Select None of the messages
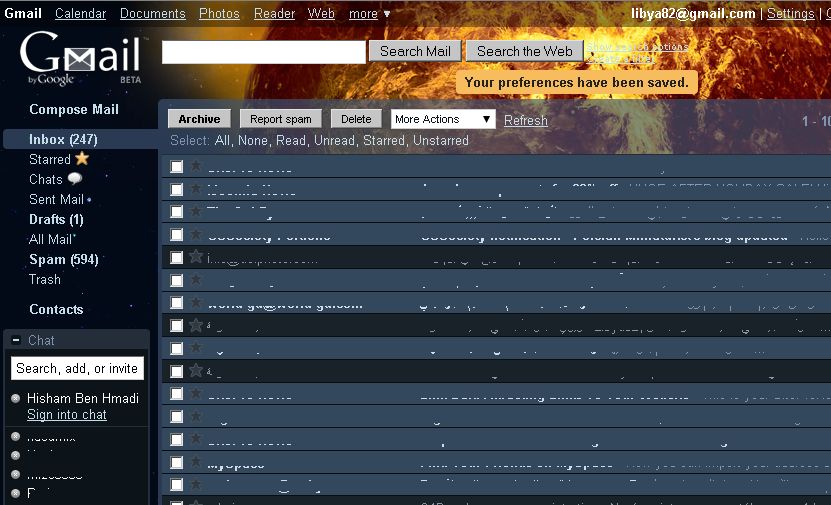The height and width of the screenshot is (505, 831). tap(254, 141)
